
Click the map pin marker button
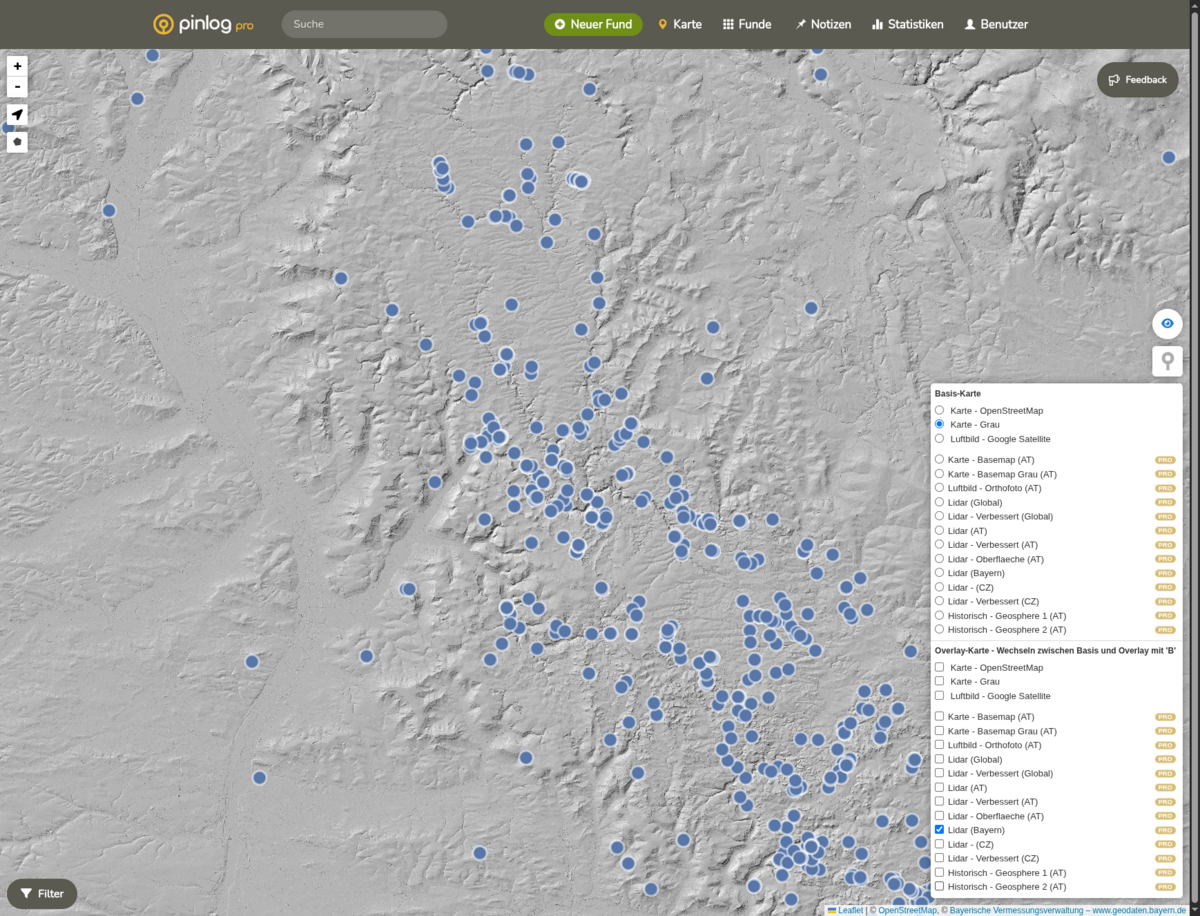click(1167, 361)
